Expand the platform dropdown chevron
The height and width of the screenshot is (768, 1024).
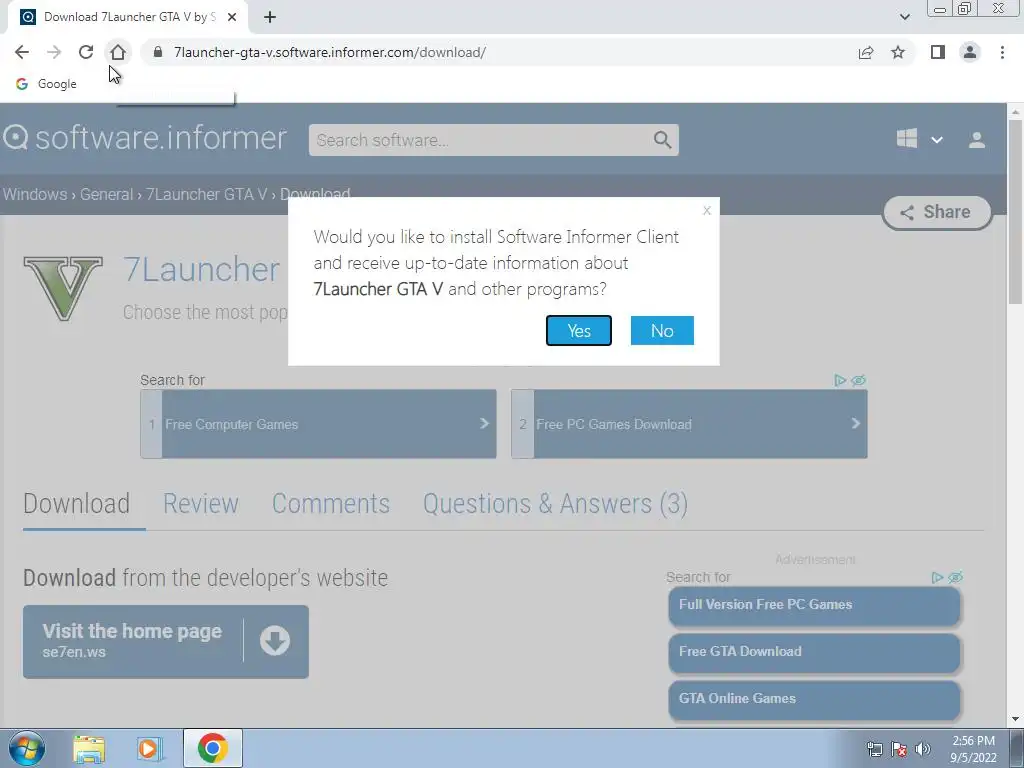936,140
